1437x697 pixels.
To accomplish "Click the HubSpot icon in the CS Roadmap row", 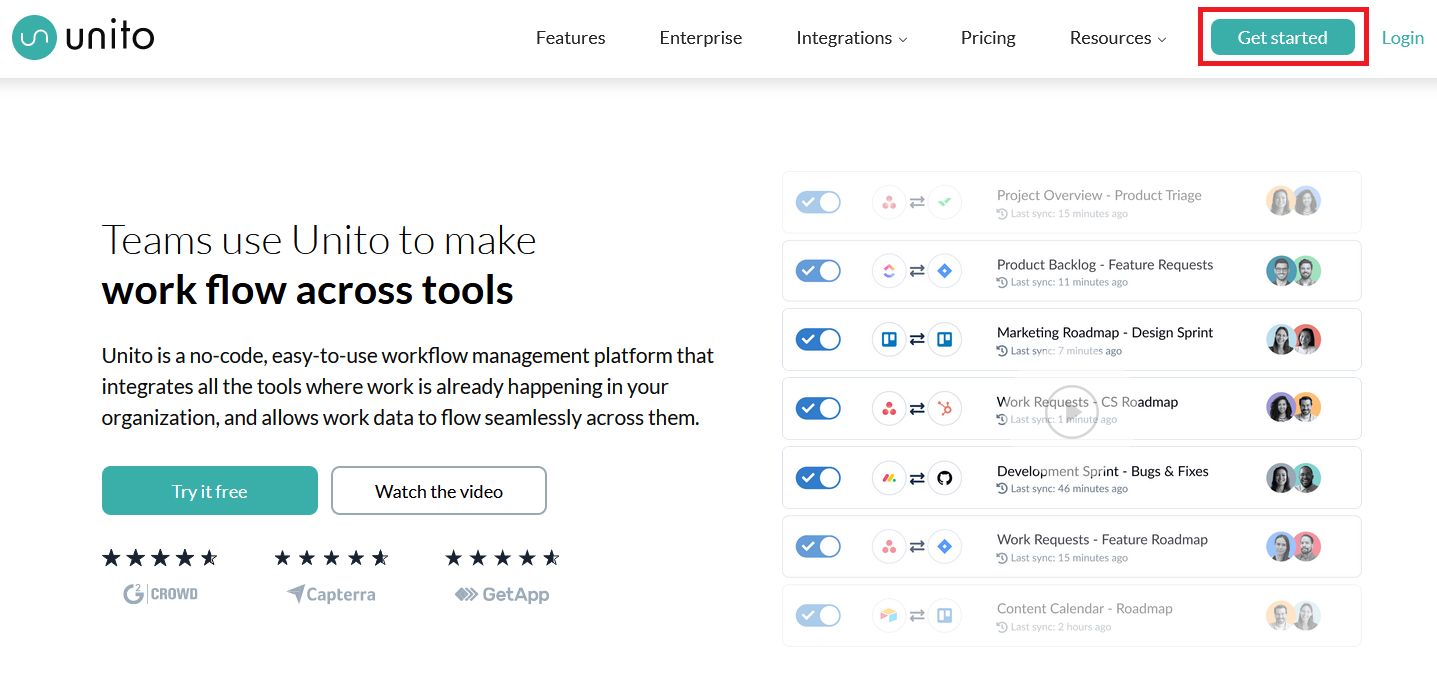I will coord(944,408).
